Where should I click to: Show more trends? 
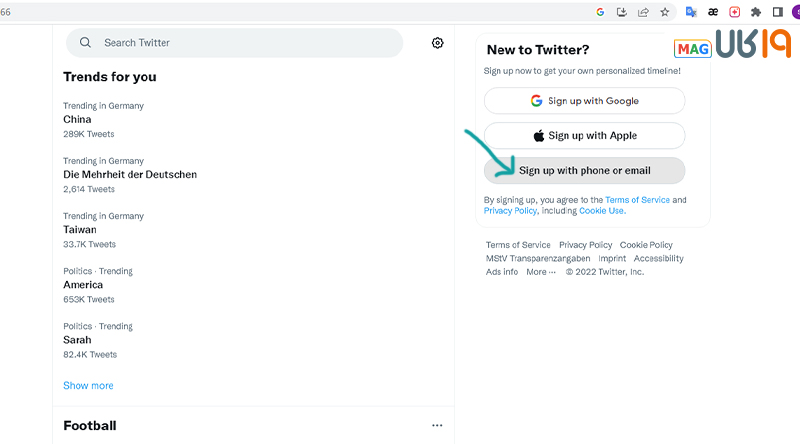click(88, 385)
